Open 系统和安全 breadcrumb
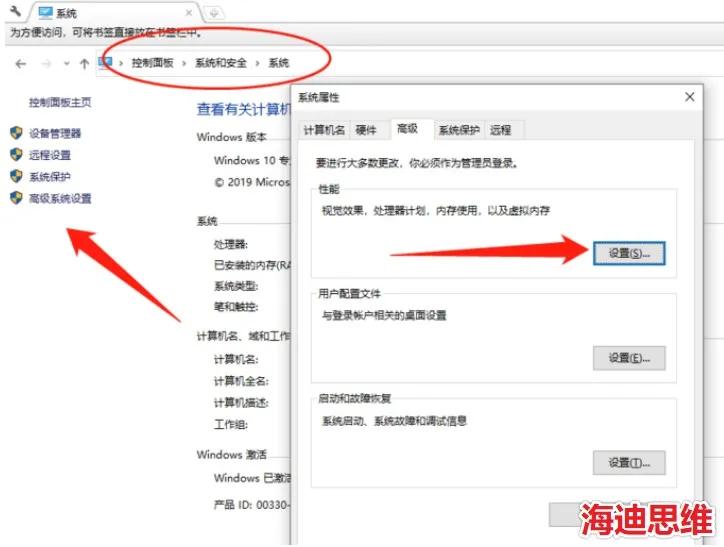Viewport: 724px width, 547px height. (221, 63)
